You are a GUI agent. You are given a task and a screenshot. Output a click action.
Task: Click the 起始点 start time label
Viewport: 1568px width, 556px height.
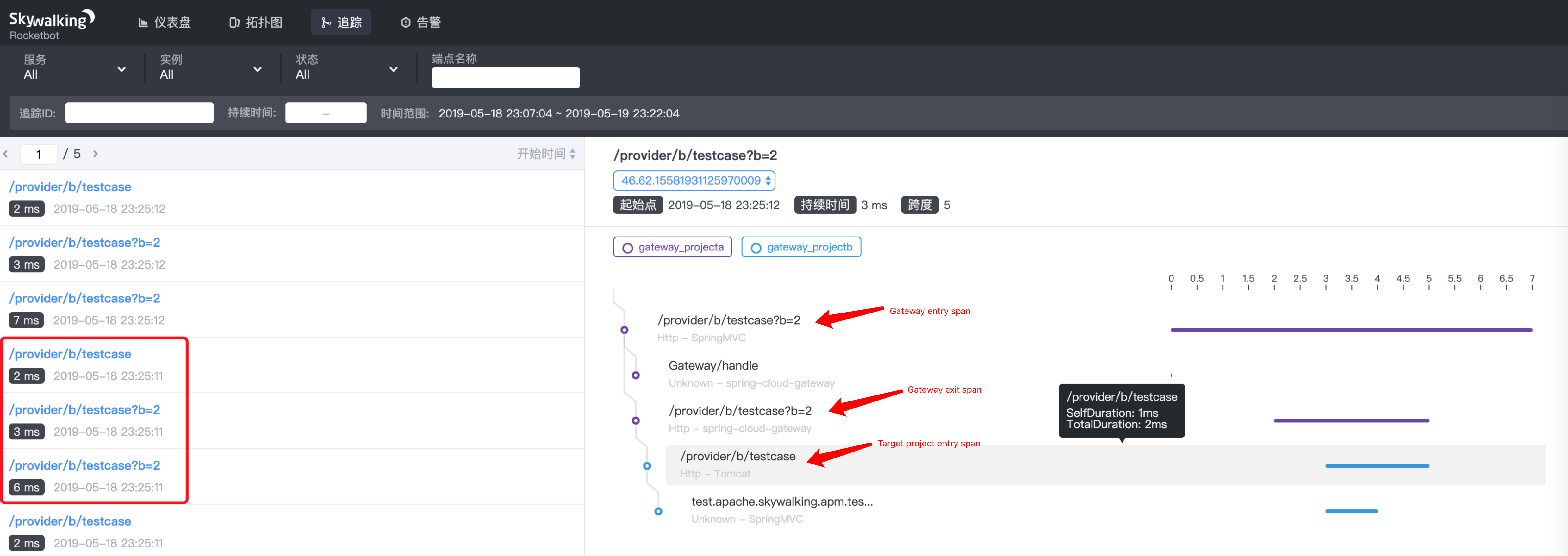click(637, 205)
